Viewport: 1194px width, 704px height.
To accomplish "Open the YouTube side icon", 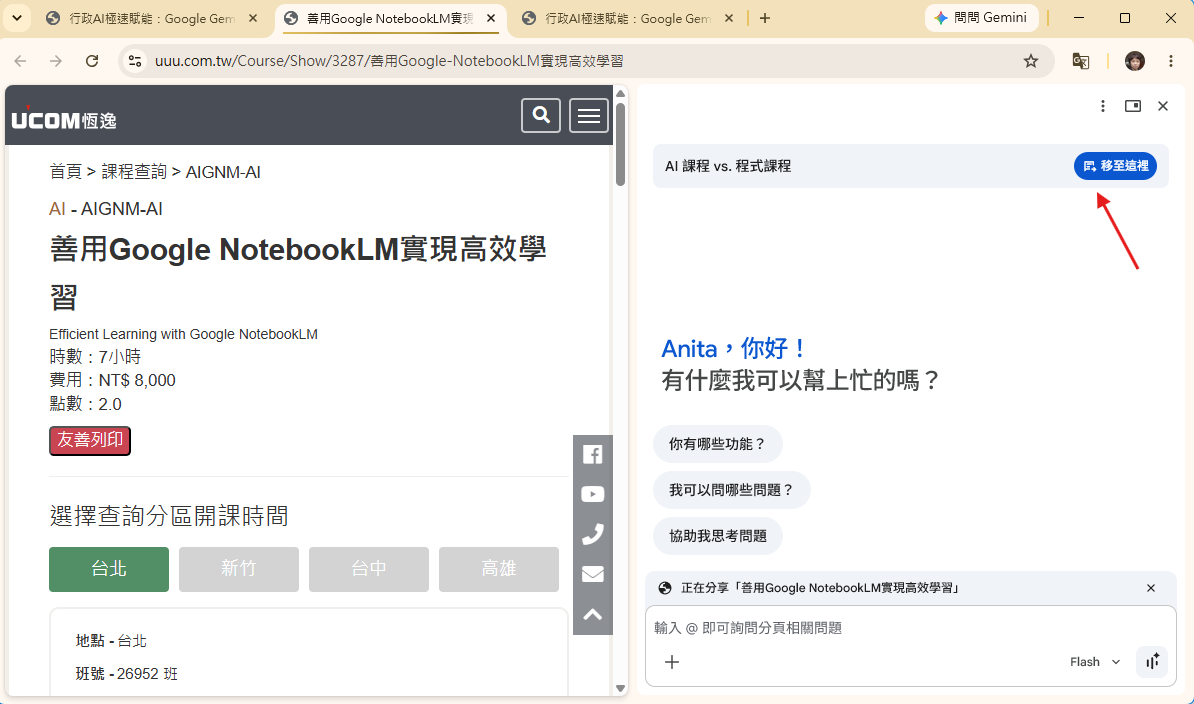I will click(592, 494).
